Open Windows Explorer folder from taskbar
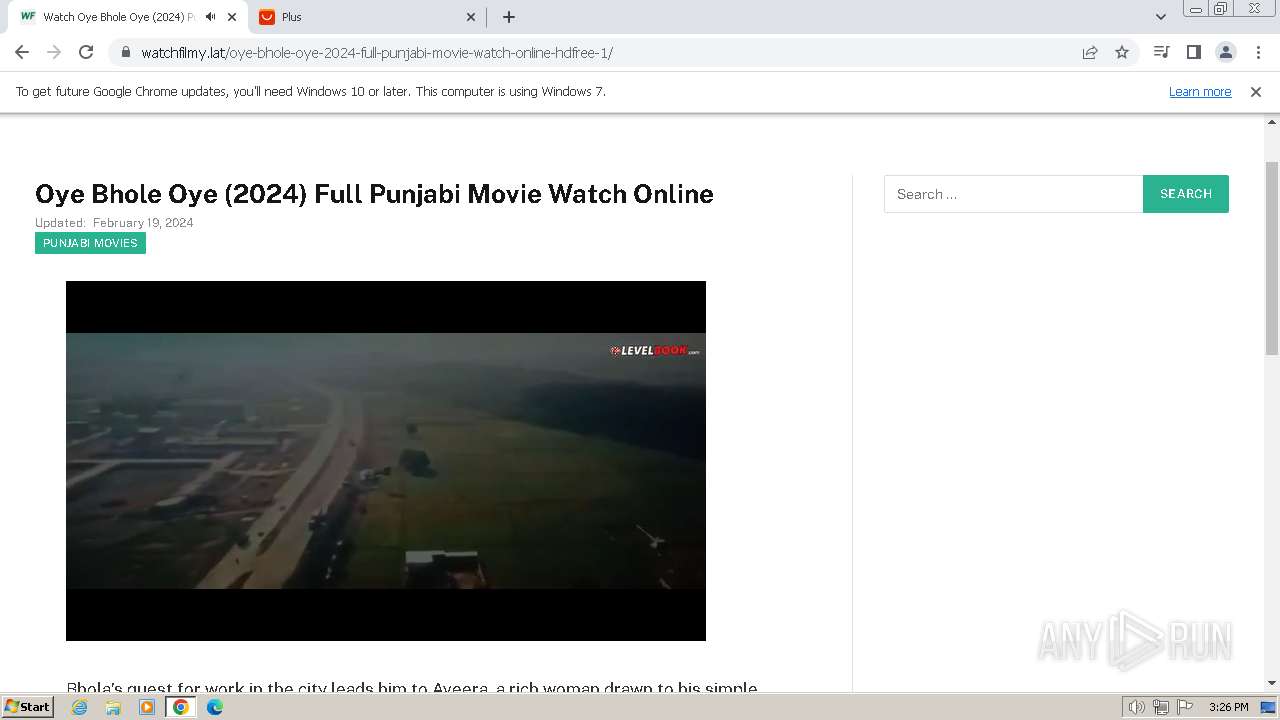The width and height of the screenshot is (1280, 720). pyautogui.click(x=113, y=707)
